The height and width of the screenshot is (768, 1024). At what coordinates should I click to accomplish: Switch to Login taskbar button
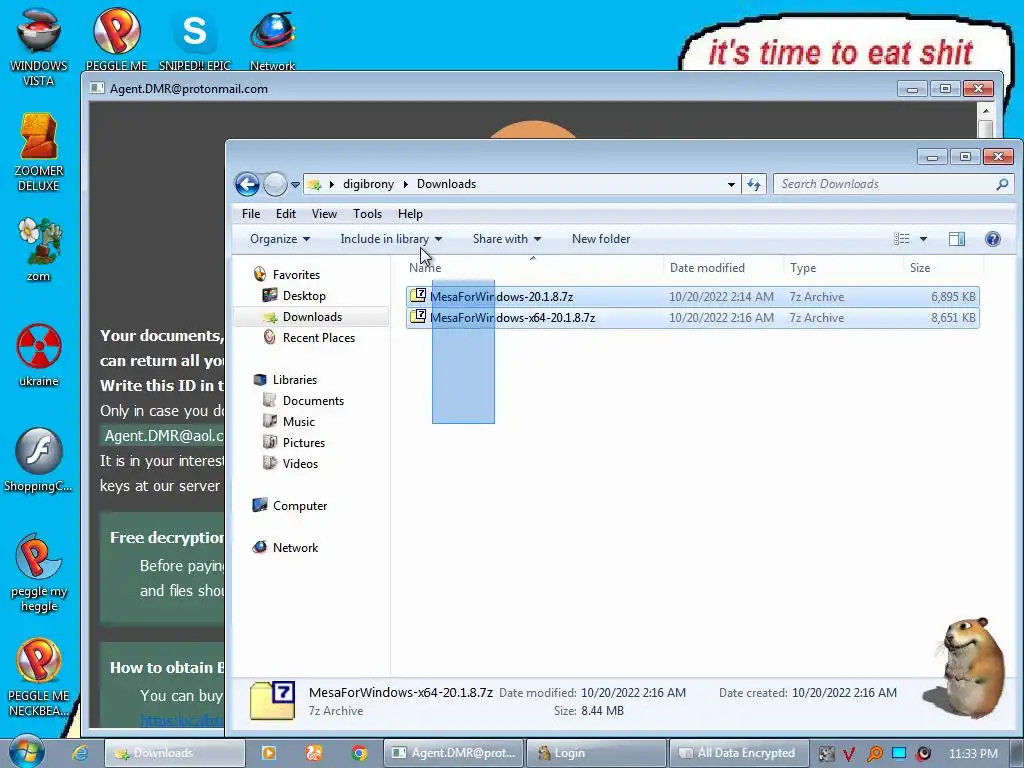[x=596, y=753]
